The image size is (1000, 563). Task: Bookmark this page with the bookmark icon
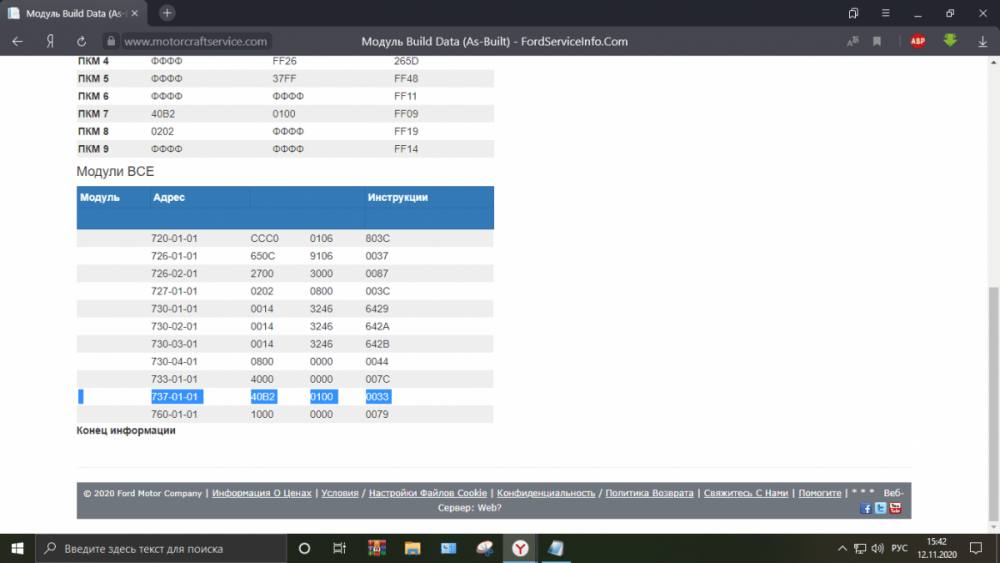877,41
